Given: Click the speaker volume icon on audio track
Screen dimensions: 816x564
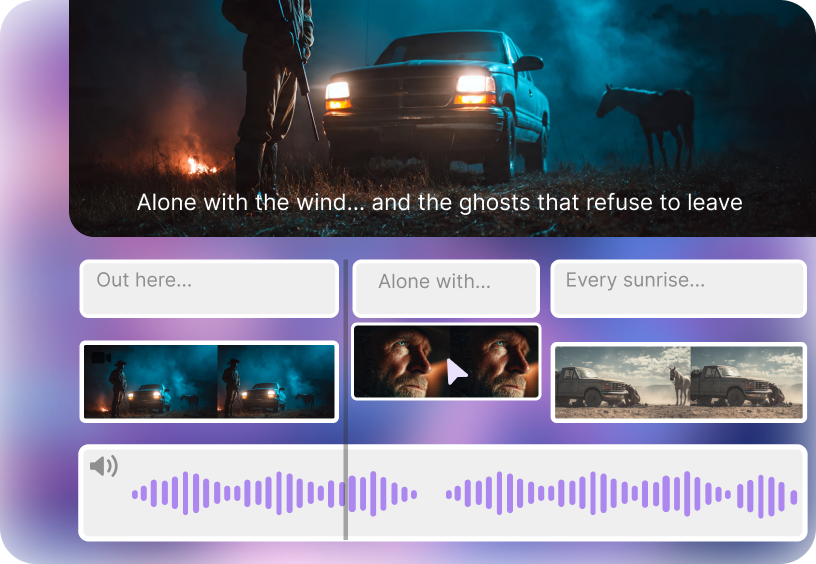Looking at the screenshot, I should tap(104, 466).
